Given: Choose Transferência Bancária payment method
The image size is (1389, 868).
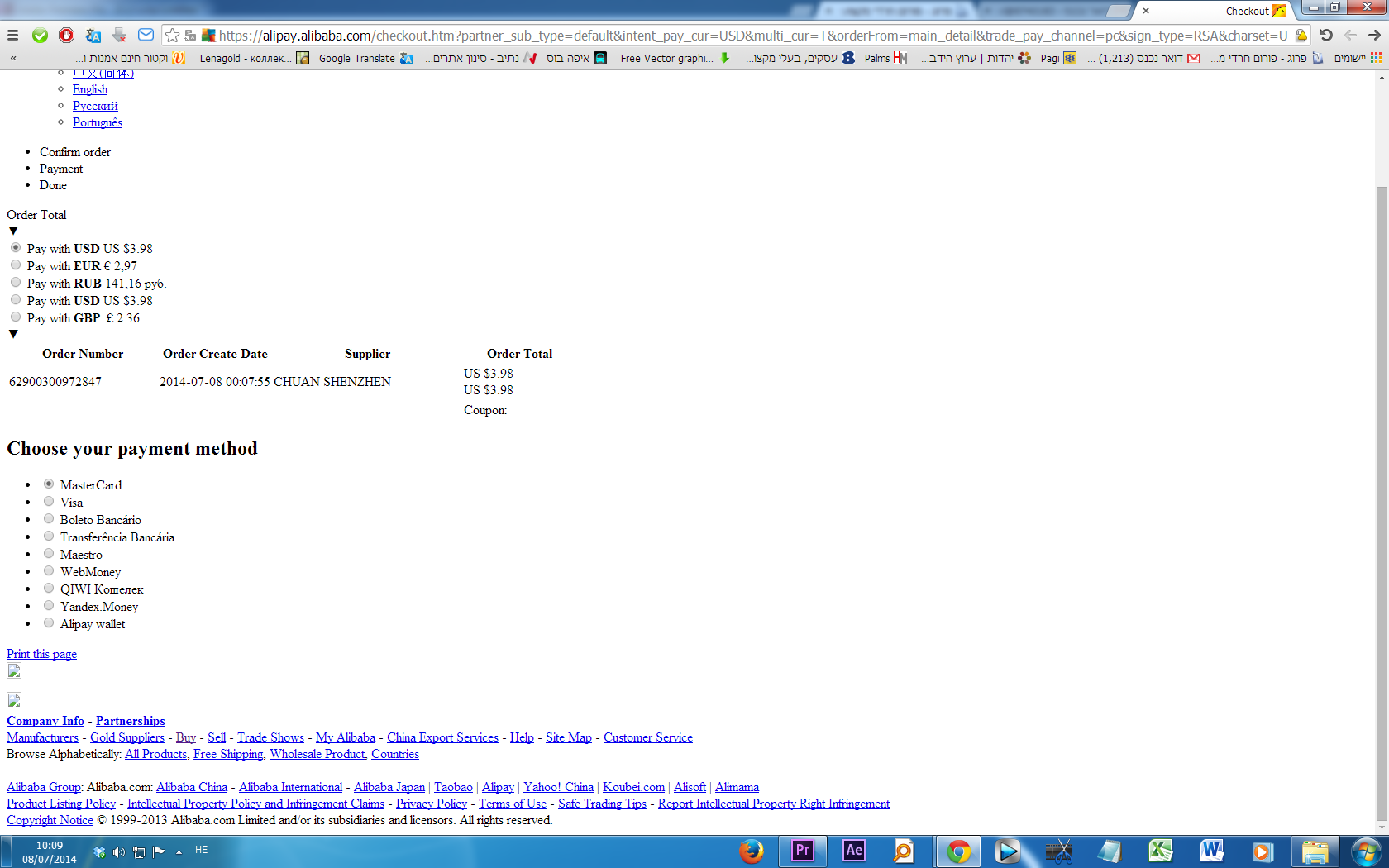Looking at the screenshot, I should [49, 536].
